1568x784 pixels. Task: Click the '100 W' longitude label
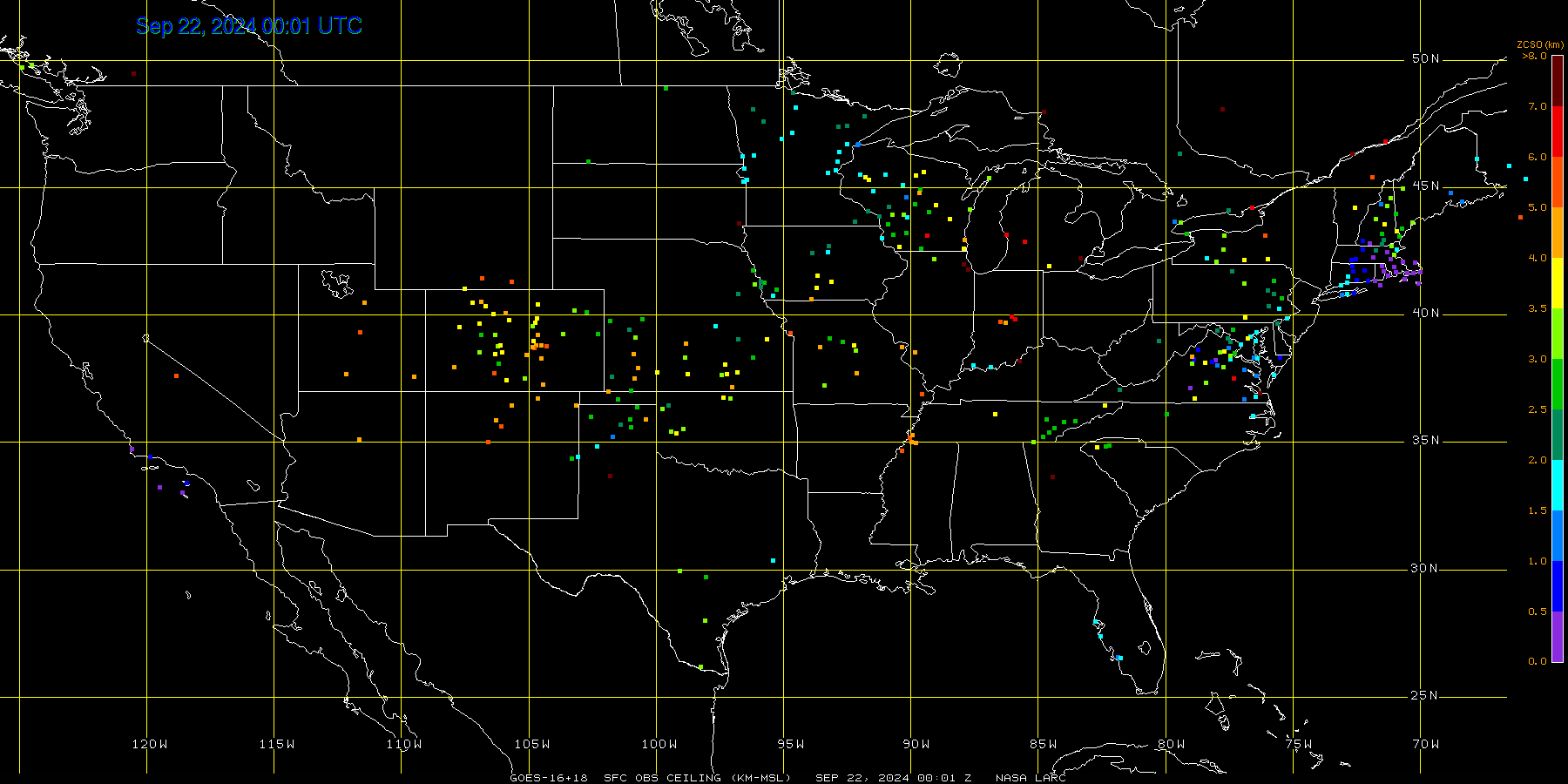point(659,744)
